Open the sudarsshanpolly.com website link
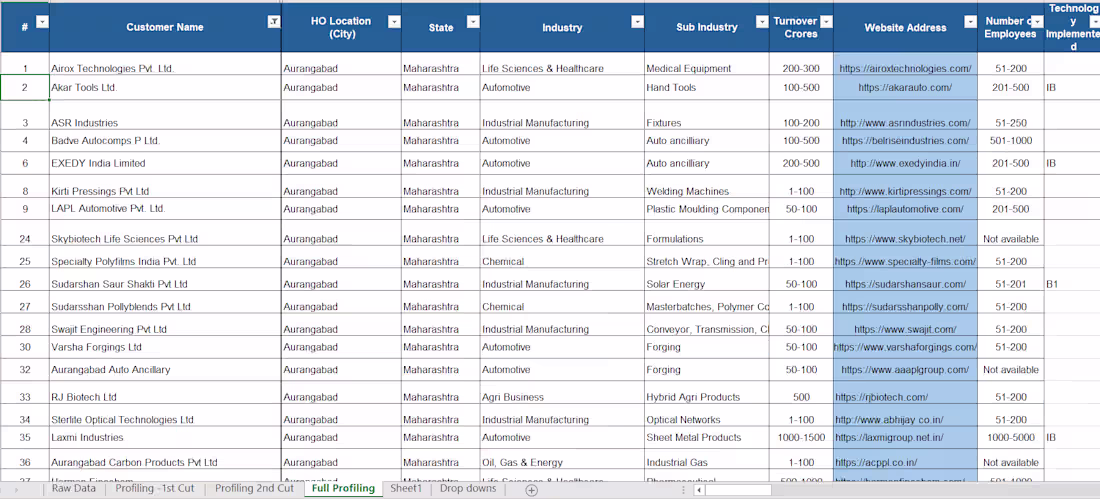Image resolution: width=1100 pixels, height=499 pixels. 905,307
